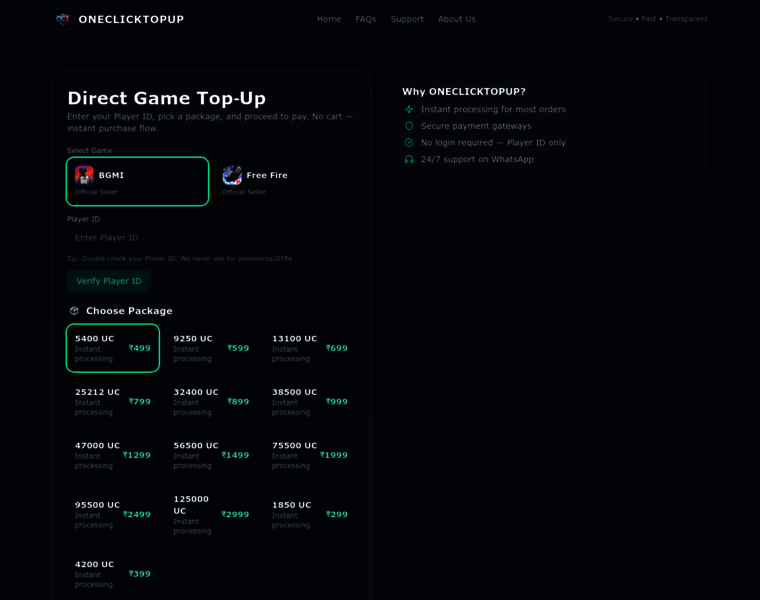
Task: Open the Home nav item
Action: tap(329, 19)
